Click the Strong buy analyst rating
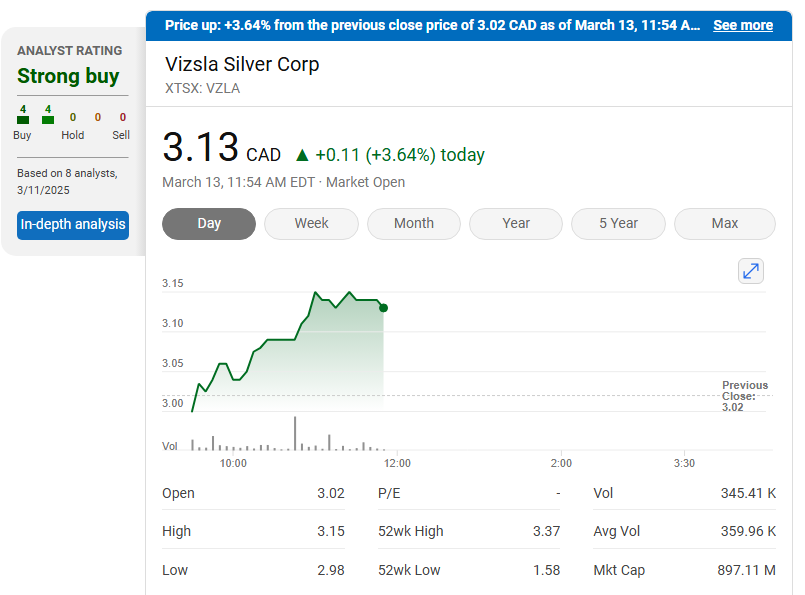Screen dimensions: 805x595 (x=68, y=76)
